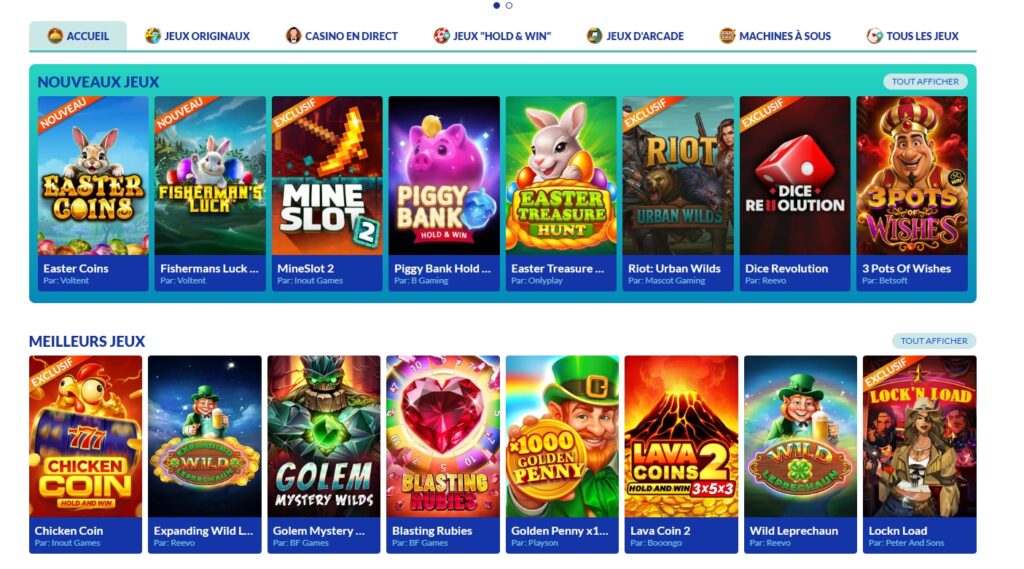
Task: Switch to the Machines à Sous tab
Action: pyautogui.click(x=775, y=36)
